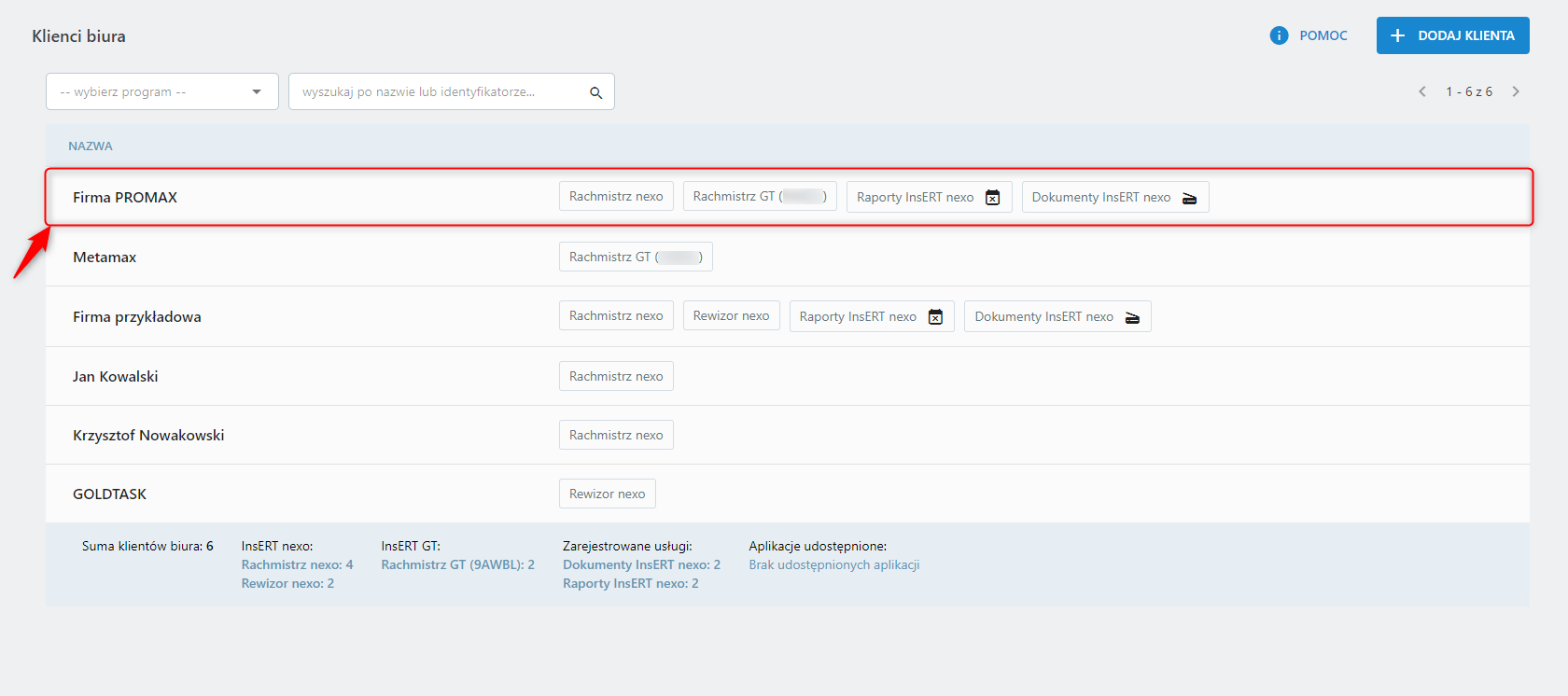
Task: Select the Metamax client name
Action: coord(105,257)
